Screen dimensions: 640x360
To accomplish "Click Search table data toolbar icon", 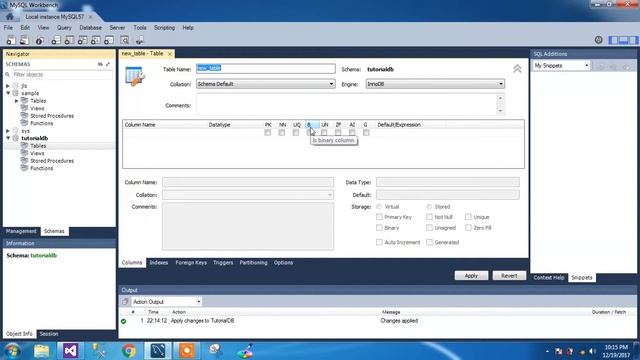I will [x=124, y=40].
